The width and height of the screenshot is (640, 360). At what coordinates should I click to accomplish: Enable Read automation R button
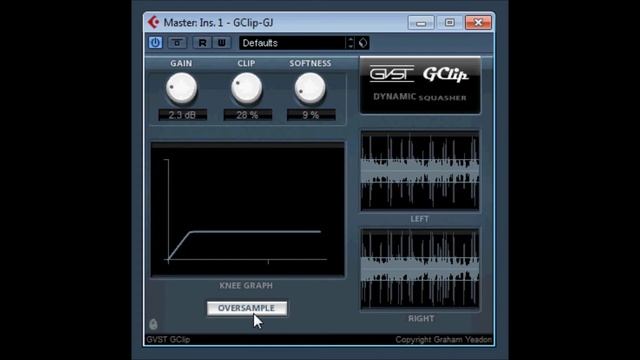click(202, 43)
